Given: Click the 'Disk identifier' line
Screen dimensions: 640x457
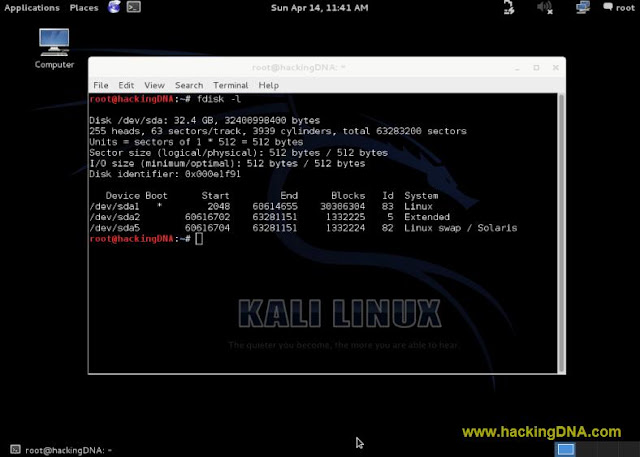Looking at the screenshot, I should [165, 174].
